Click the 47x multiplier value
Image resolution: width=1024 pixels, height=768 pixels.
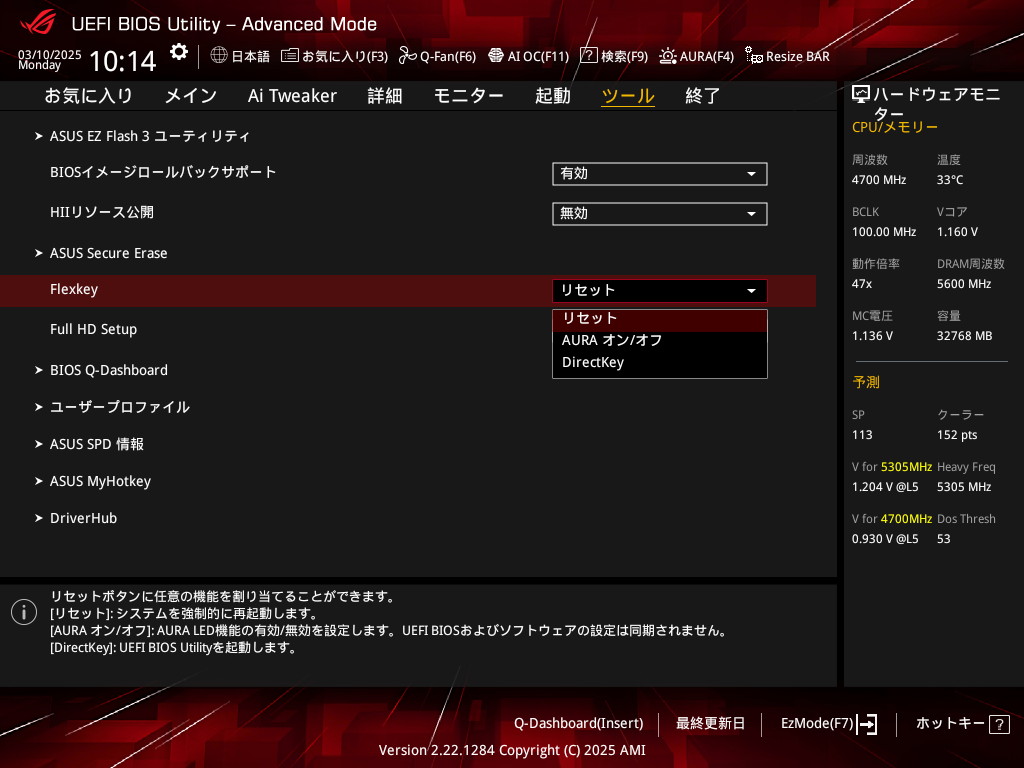(x=862, y=284)
